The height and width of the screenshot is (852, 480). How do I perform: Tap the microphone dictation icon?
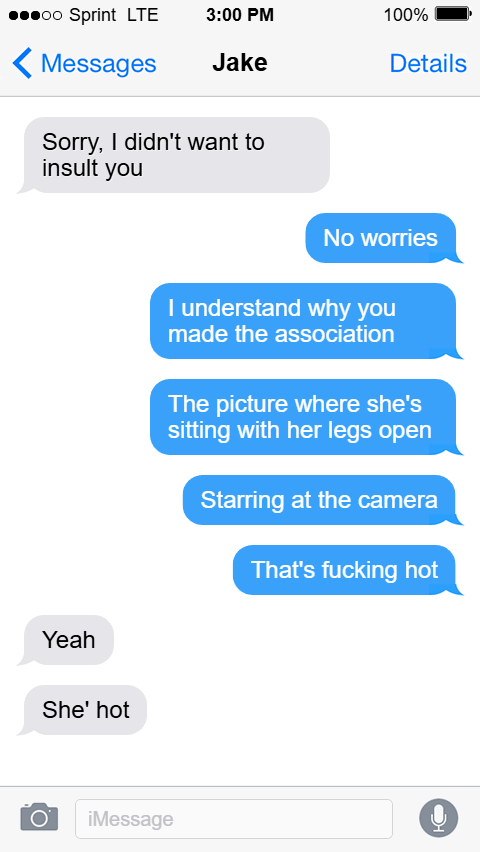pos(439,818)
